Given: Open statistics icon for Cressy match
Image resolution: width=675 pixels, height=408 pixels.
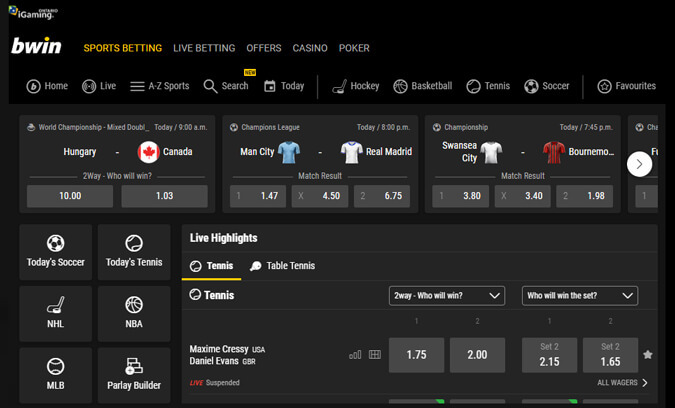Looking at the screenshot, I should 355,355.
